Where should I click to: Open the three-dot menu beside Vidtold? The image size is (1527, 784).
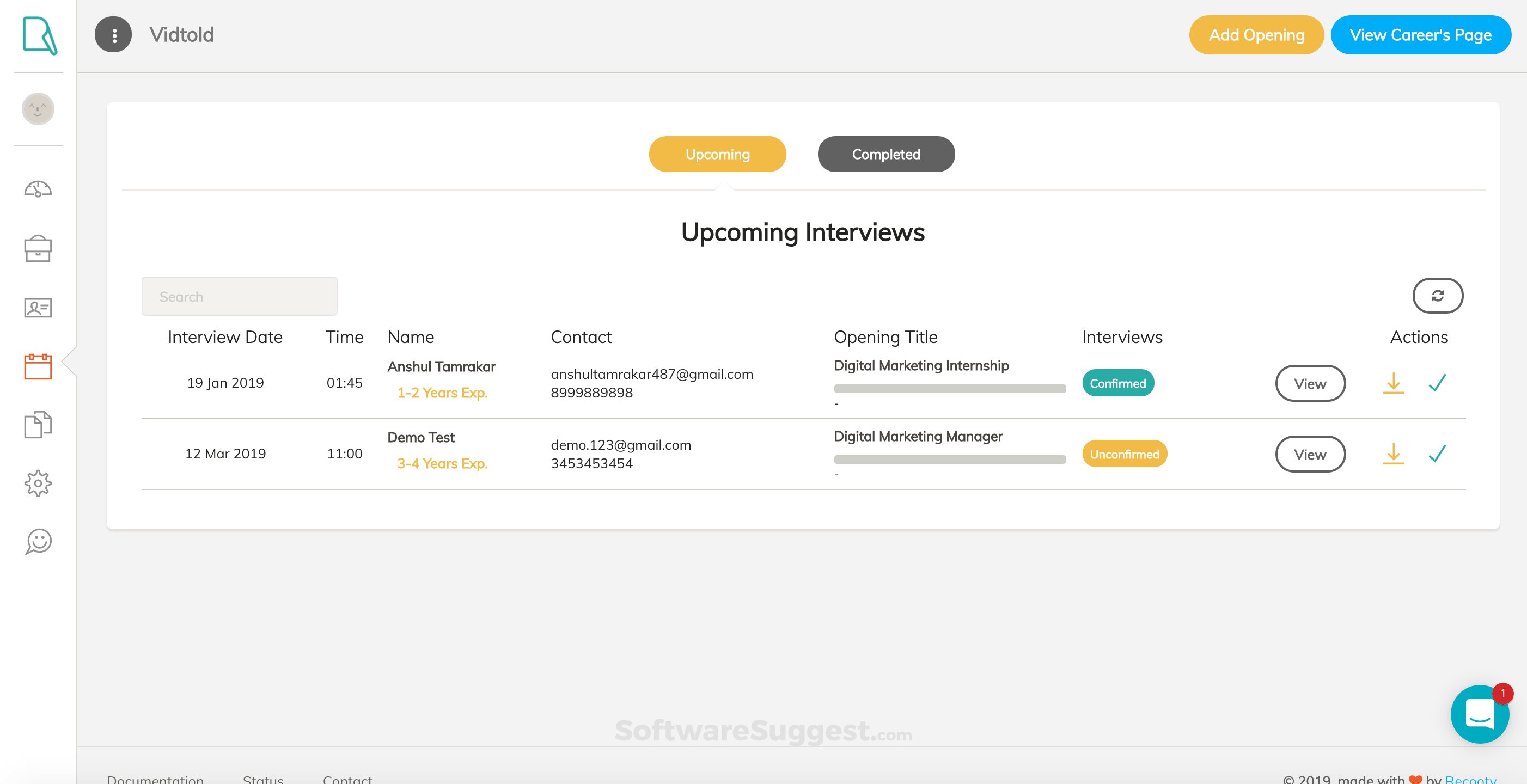coord(113,35)
